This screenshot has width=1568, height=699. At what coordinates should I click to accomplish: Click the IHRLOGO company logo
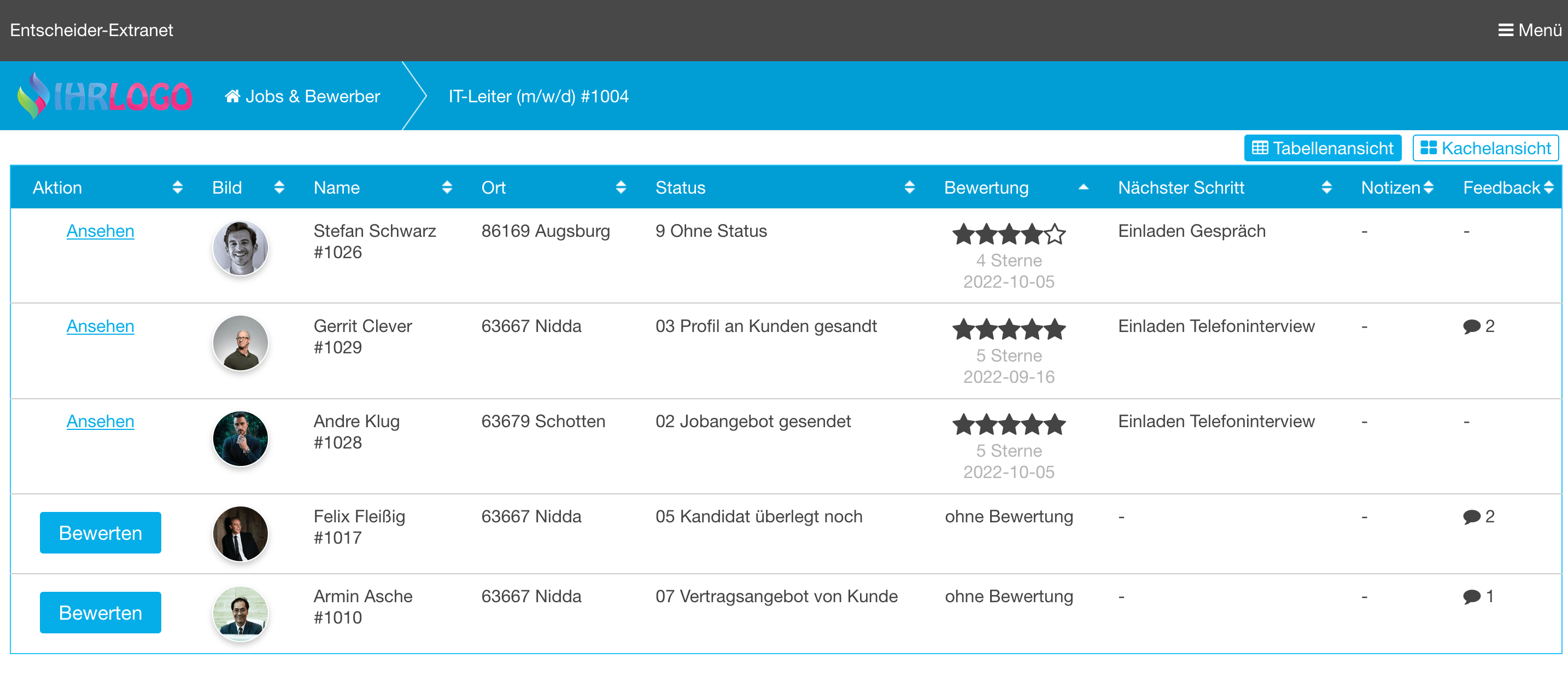[104, 96]
